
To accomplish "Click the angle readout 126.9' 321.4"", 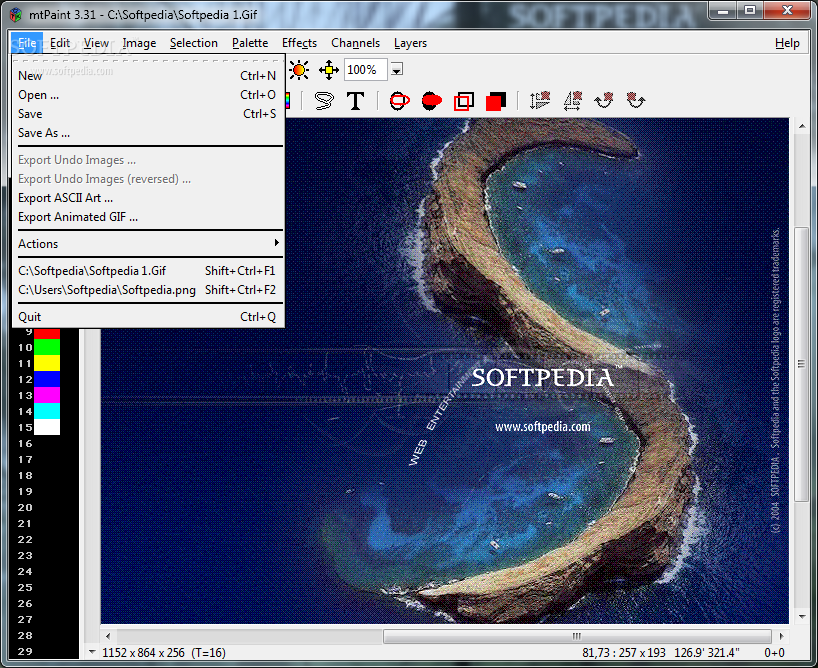I will point(706,652).
